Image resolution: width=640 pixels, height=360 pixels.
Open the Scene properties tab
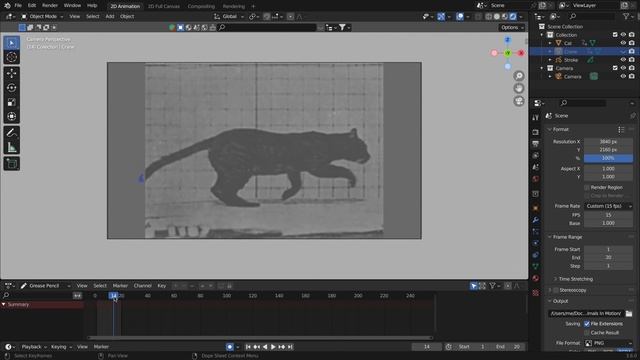click(536, 167)
